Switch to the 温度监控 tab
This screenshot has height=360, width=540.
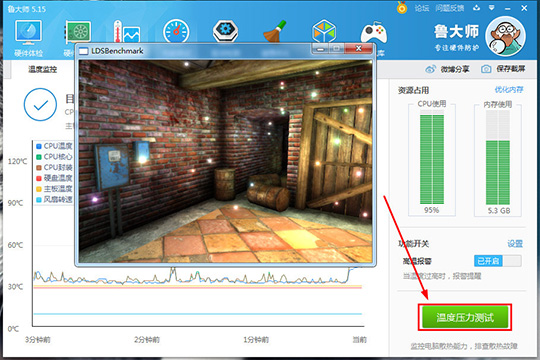(42, 69)
